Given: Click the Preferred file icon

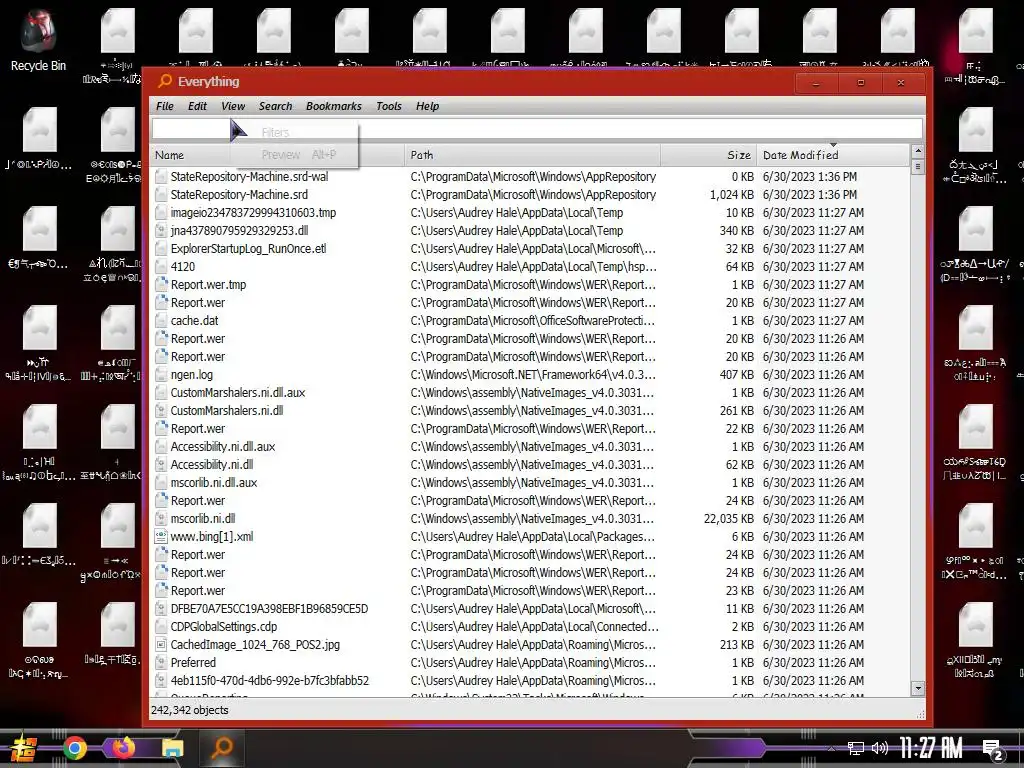Looking at the screenshot, I should (x=161, y=662).
